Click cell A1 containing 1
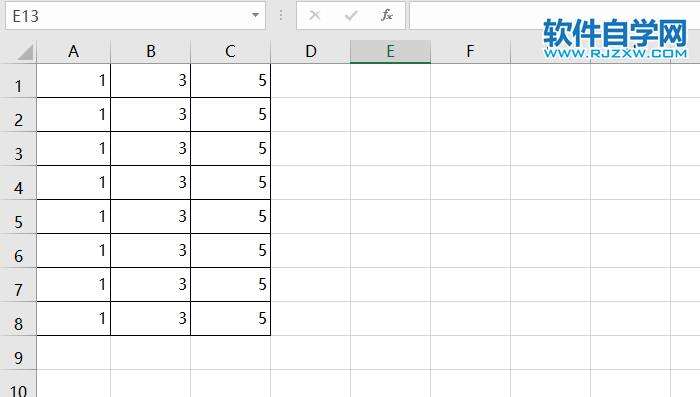 [74, 81]
